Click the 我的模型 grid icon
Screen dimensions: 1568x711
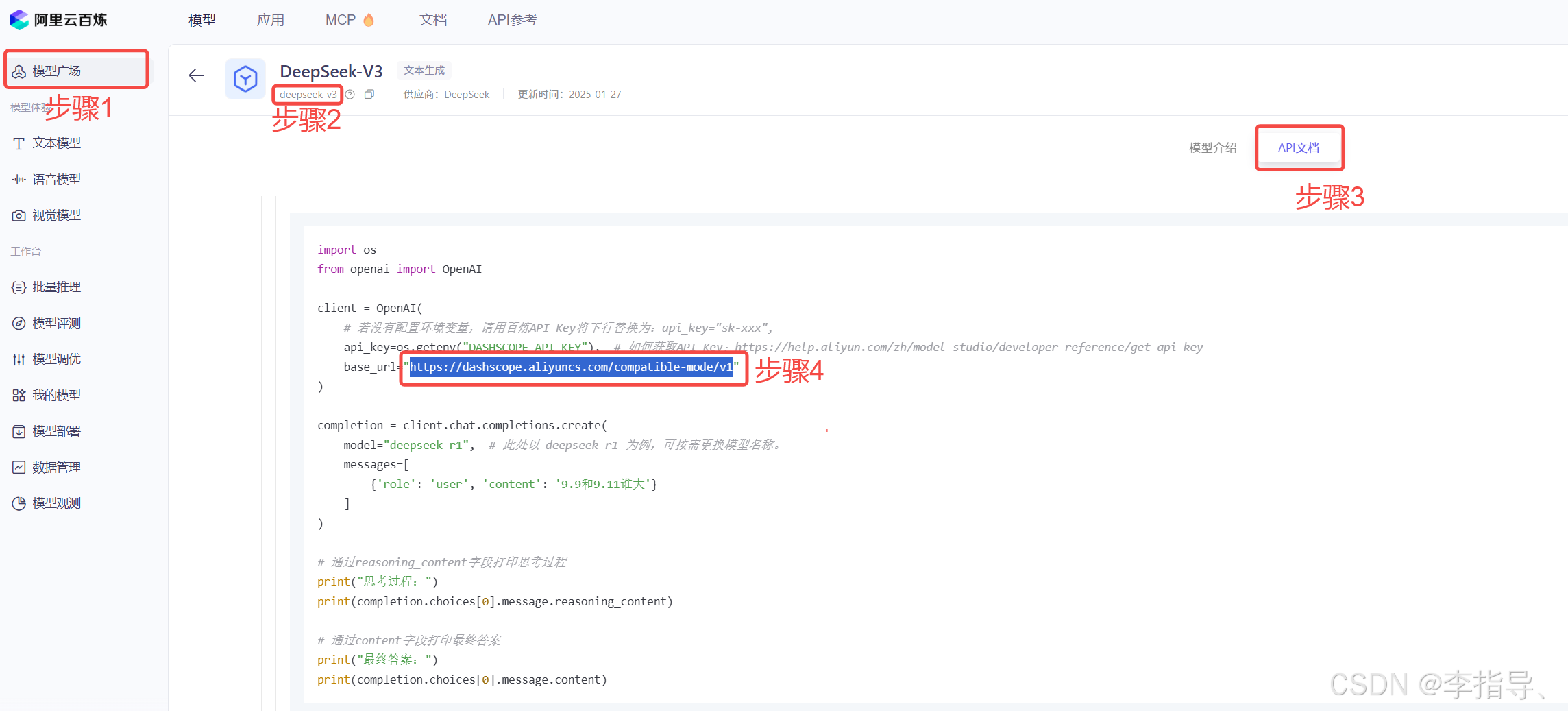click(19, 395)
